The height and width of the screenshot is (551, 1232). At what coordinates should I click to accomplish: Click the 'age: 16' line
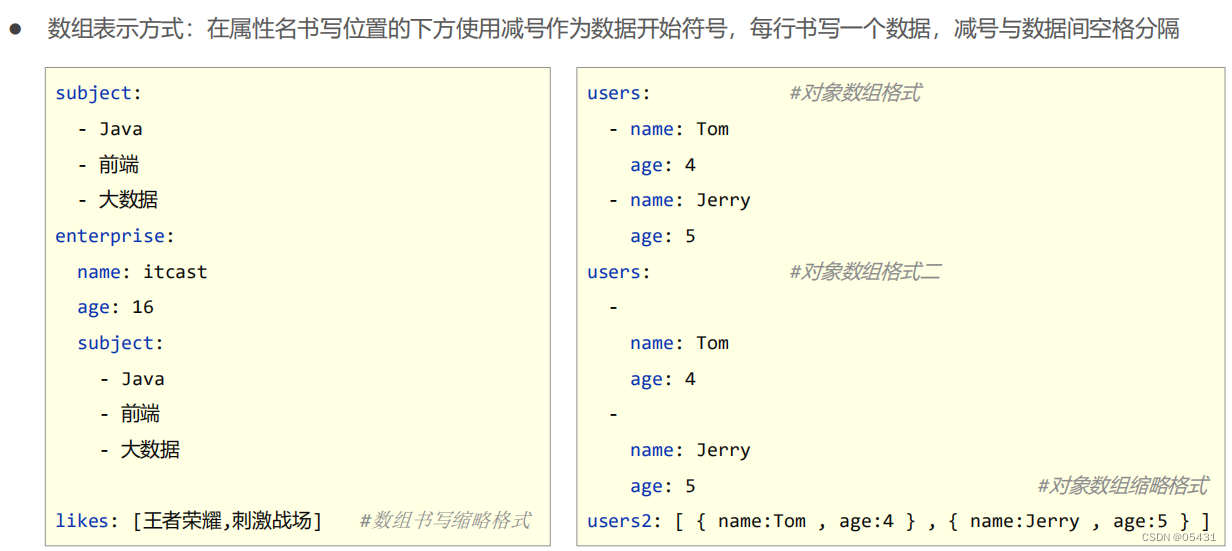coord(115,307)
